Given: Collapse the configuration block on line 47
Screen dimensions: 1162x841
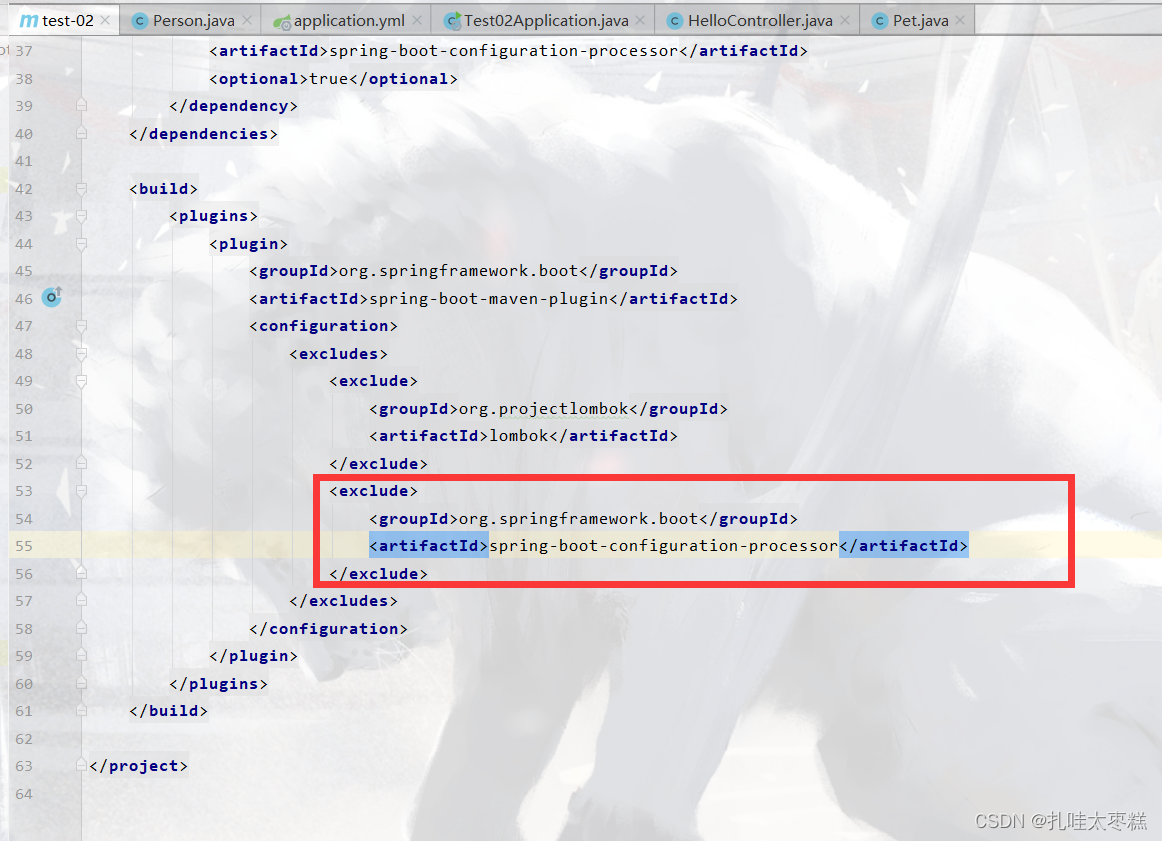Looking at the screenshot, I should coord(82,326).
